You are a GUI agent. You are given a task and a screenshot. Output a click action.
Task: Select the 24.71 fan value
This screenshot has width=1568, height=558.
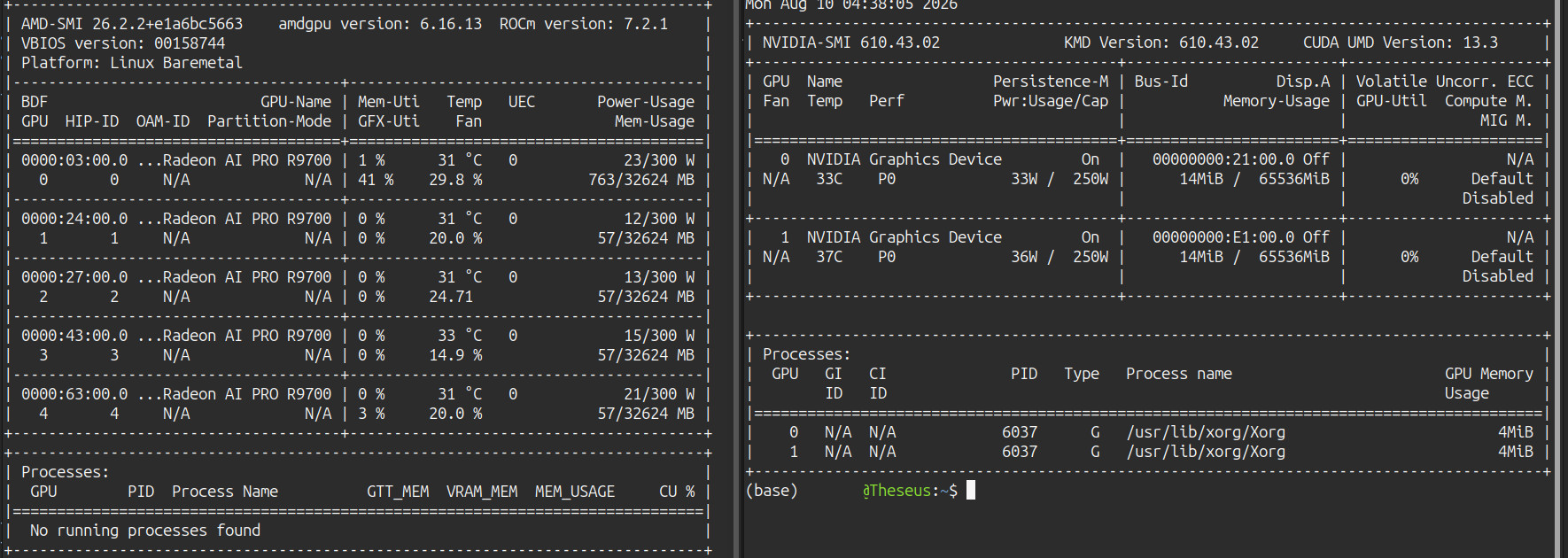point(451,297)
